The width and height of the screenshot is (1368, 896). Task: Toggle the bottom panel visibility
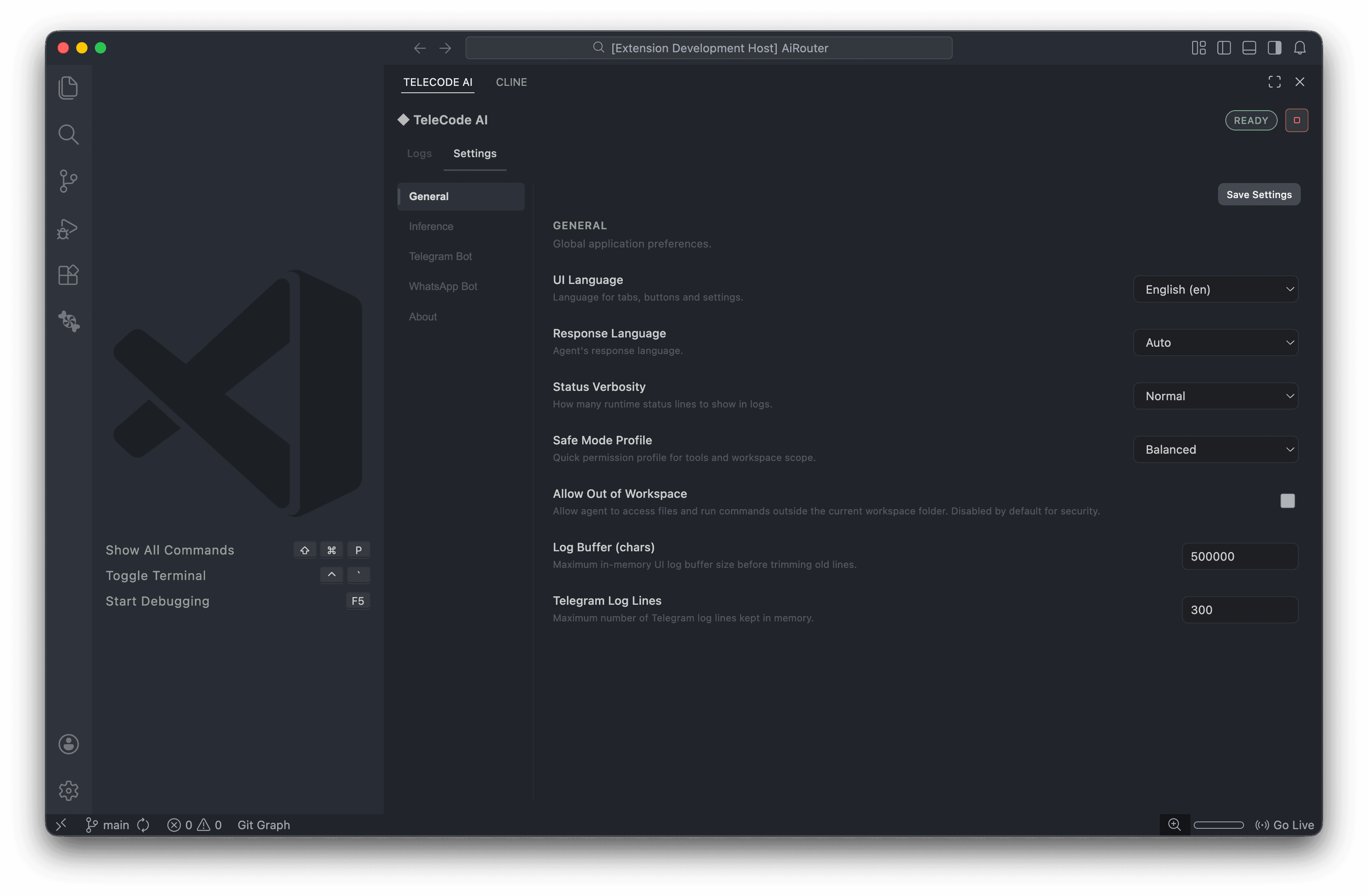tap(1248, 48)
